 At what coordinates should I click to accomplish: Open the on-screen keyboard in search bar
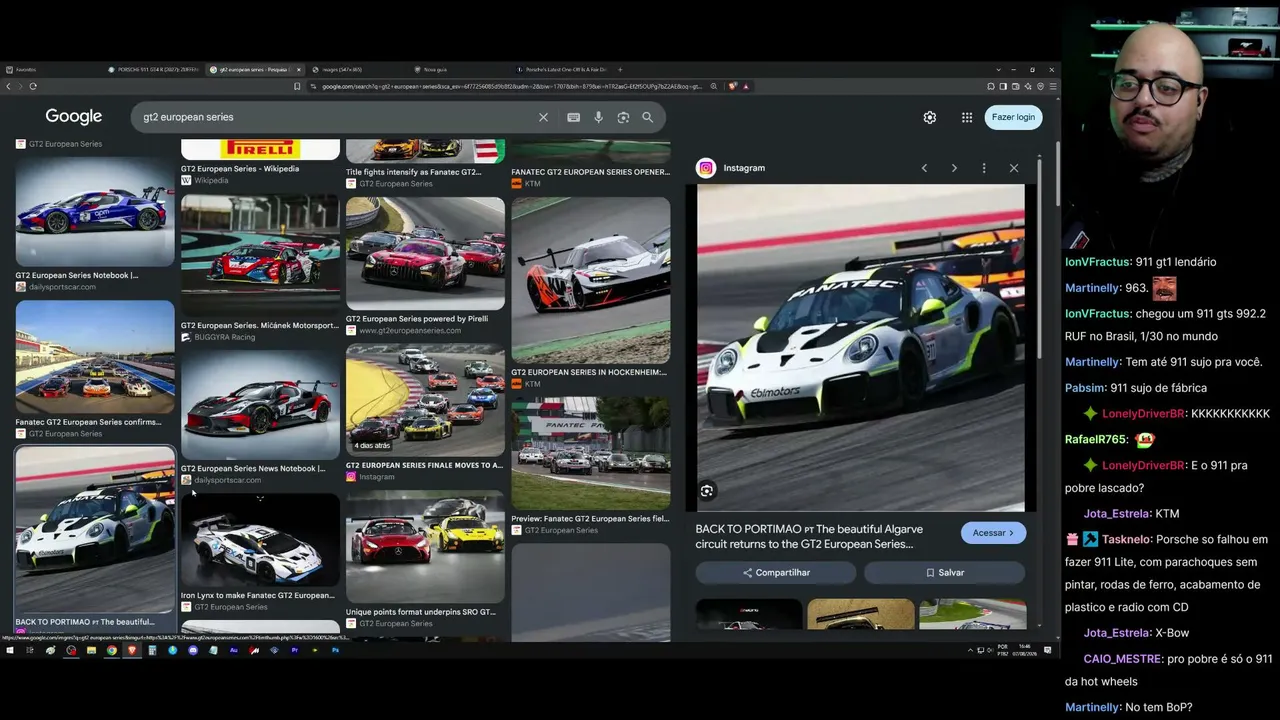point(573,117)
